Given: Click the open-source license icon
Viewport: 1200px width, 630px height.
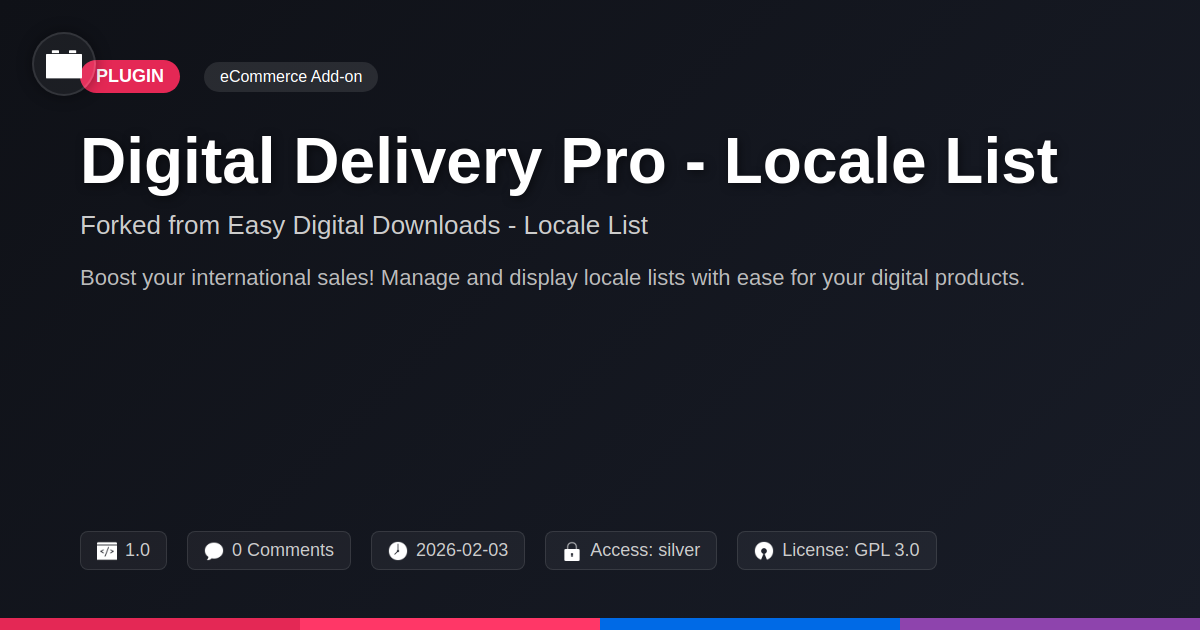Looking at the screenshot, I should click(764, 551).
